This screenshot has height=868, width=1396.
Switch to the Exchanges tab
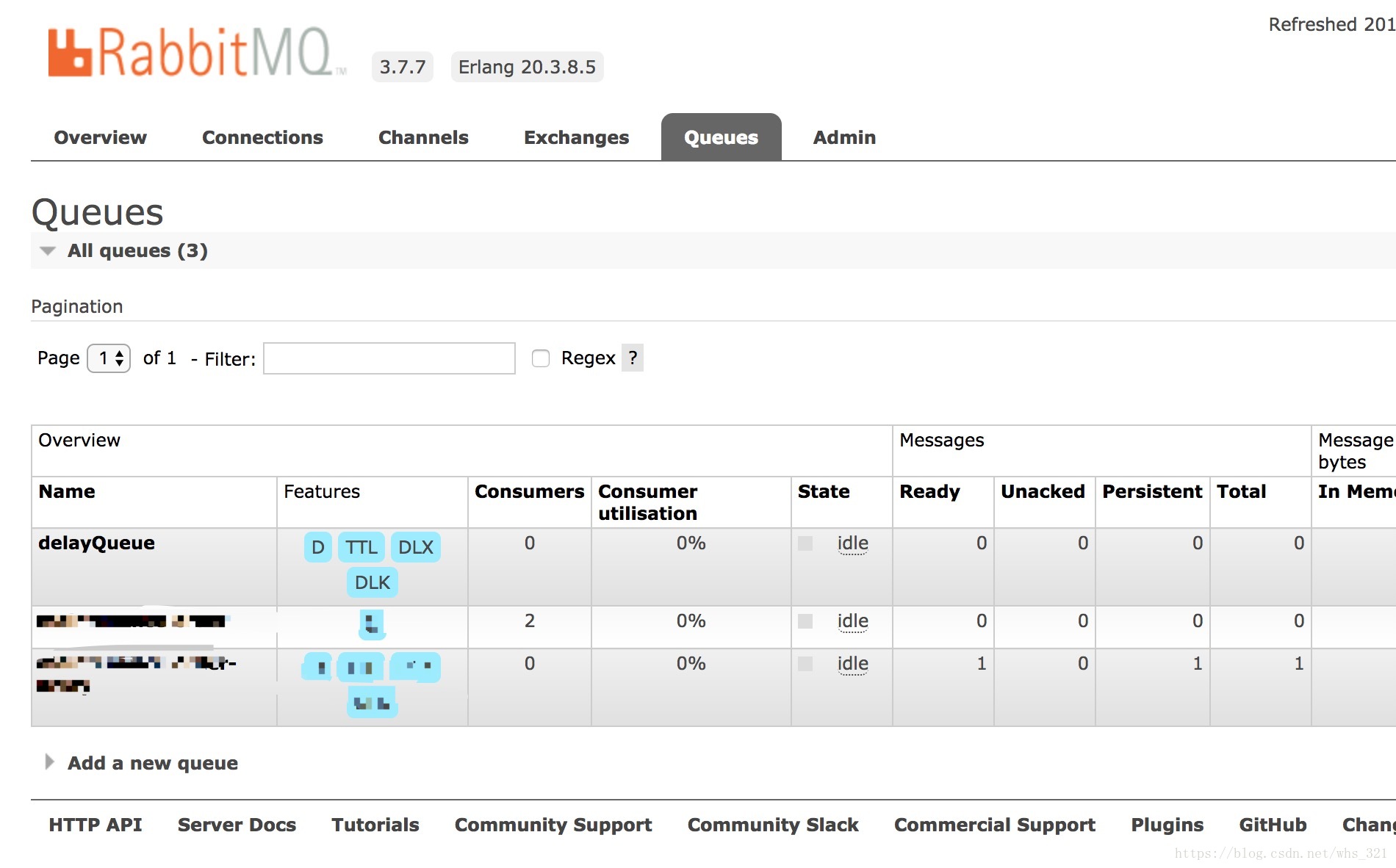tap(577, 137)
